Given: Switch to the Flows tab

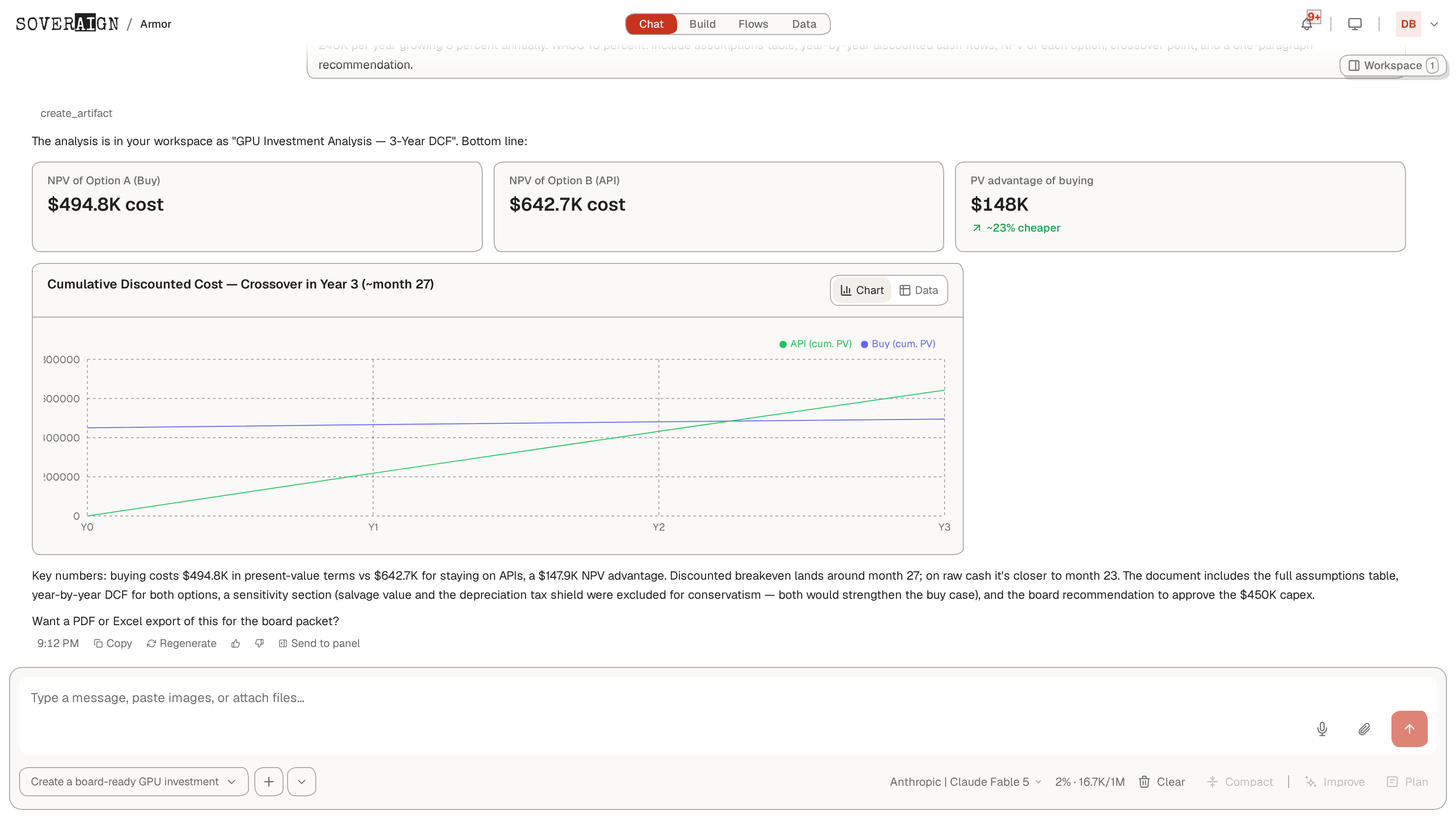Looking at the screenshot, I should 753,24.
